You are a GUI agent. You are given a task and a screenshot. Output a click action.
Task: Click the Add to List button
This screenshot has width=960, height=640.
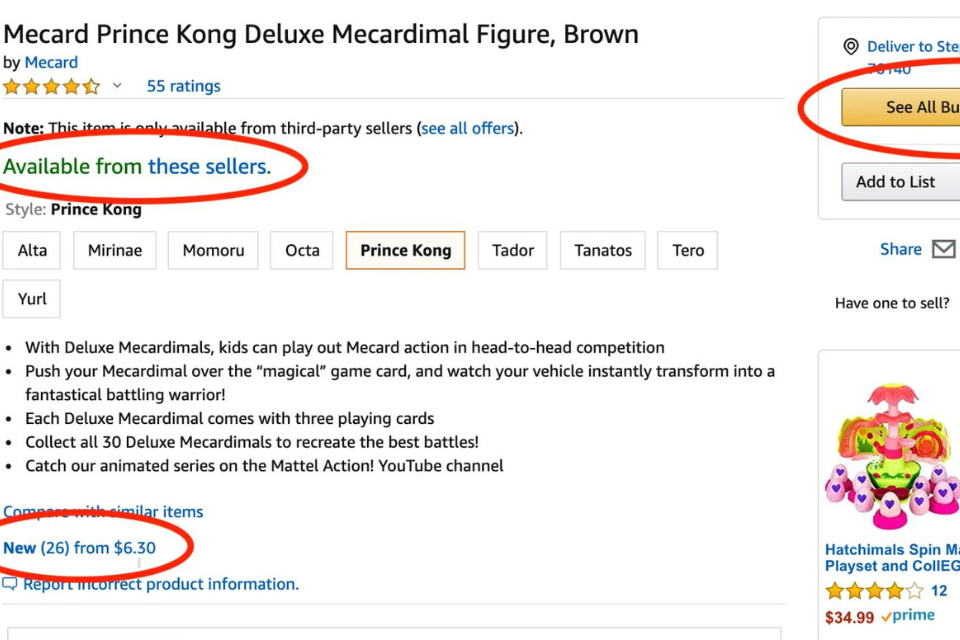click(x=896, y=182)
